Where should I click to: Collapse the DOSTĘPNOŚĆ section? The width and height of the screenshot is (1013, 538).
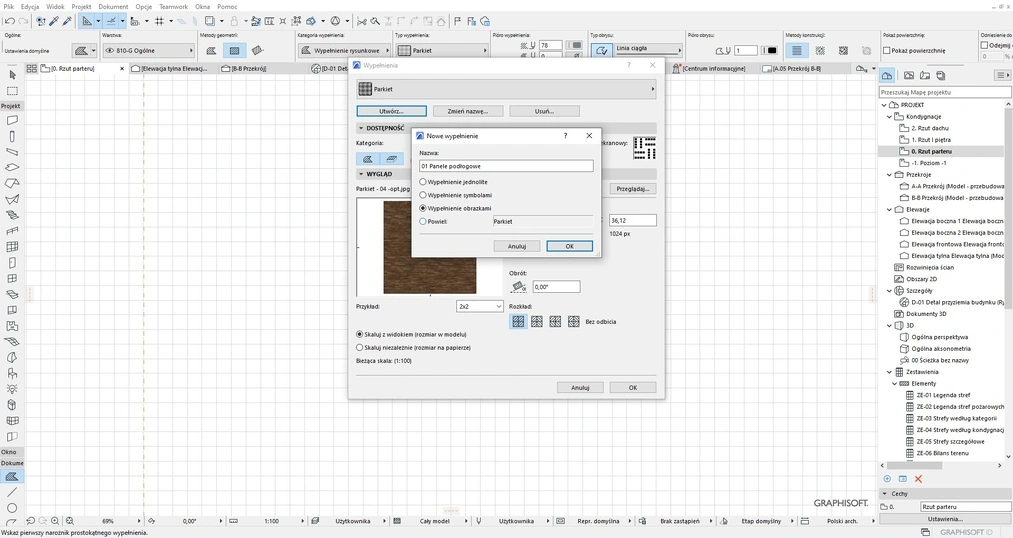pyautogui.click(x=361, y=129)
